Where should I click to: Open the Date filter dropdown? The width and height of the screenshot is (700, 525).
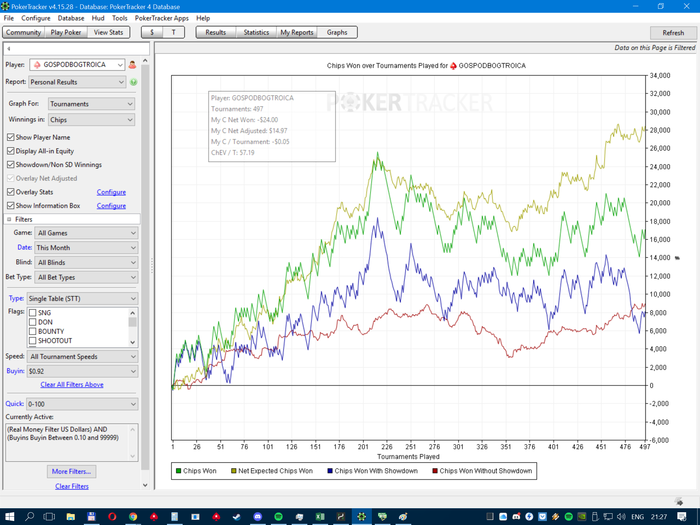click(x=87, y=248)
